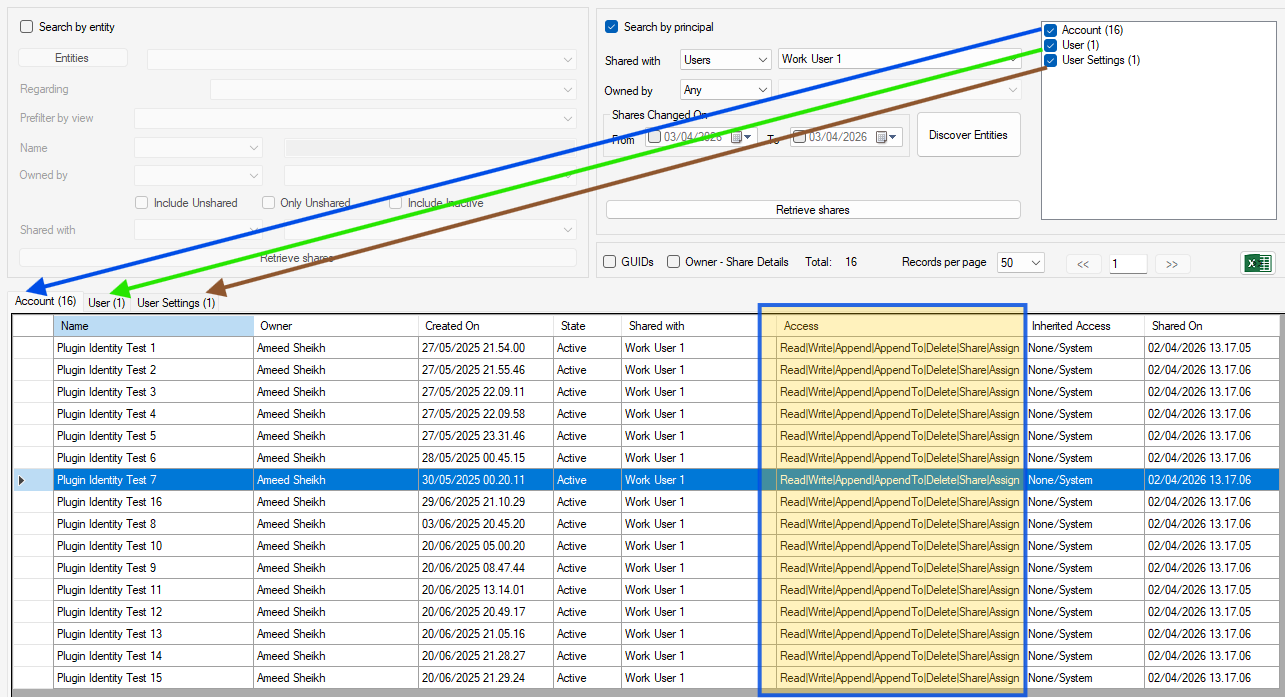Enable the Search by entity checkbox

coord(25,27)
